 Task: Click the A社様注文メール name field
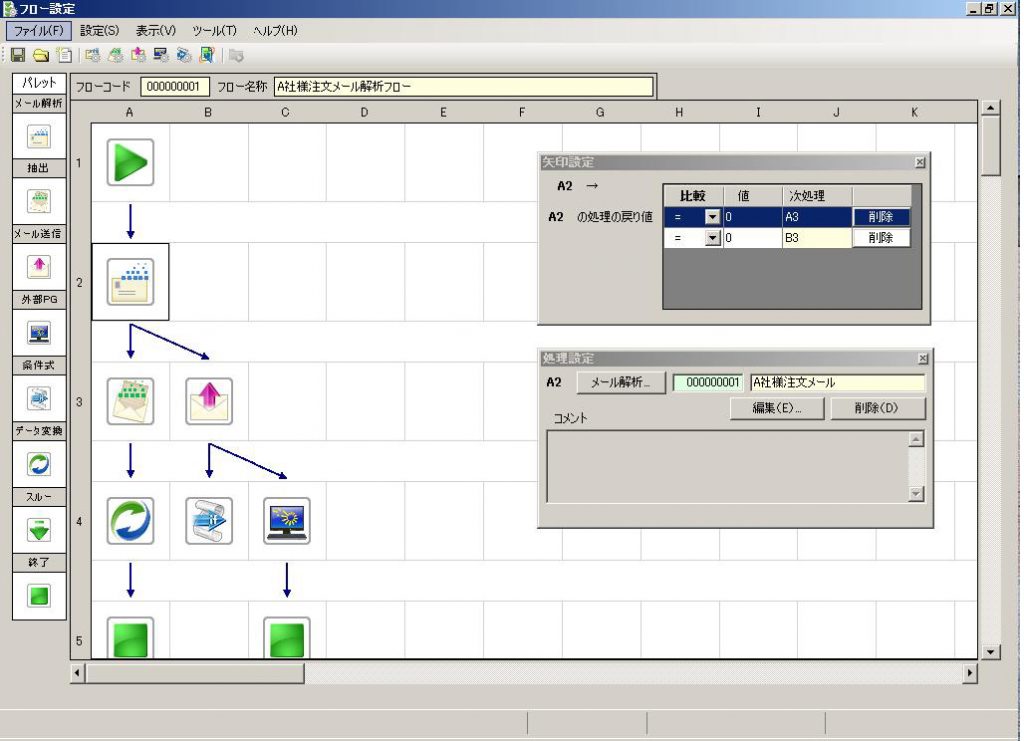click(838, 383)
